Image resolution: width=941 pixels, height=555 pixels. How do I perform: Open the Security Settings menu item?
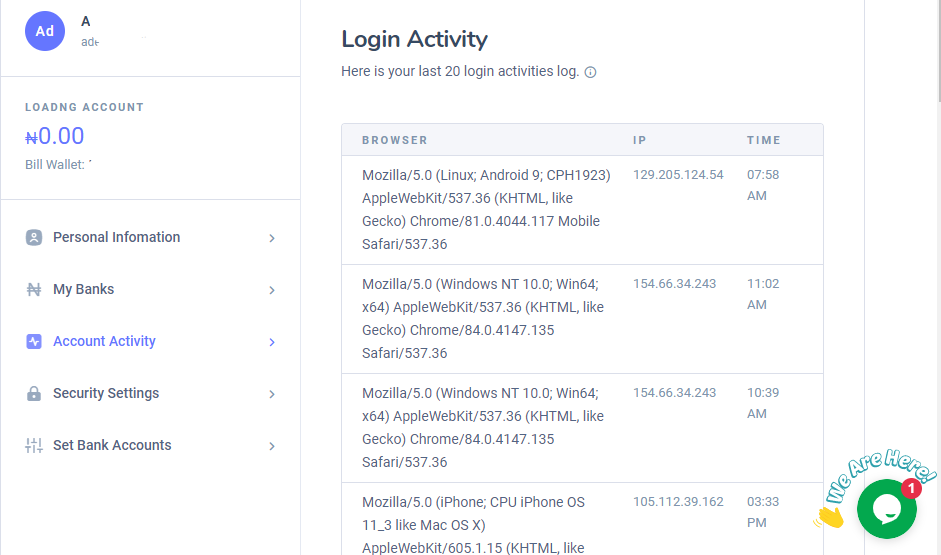(151, 394)
